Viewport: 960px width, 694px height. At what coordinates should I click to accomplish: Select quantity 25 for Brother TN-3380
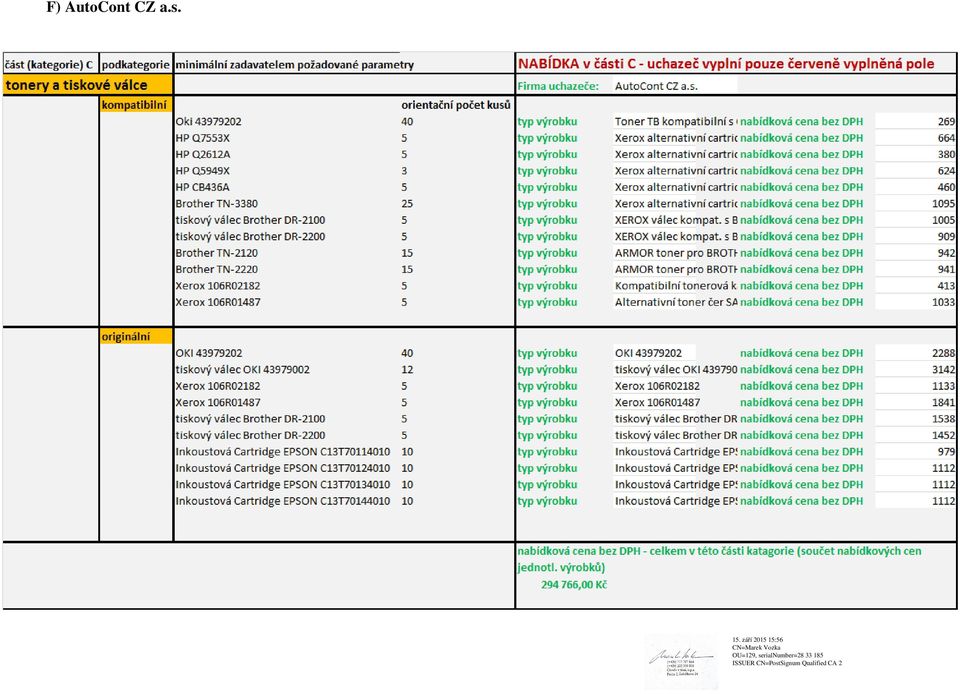click(407, 204)
